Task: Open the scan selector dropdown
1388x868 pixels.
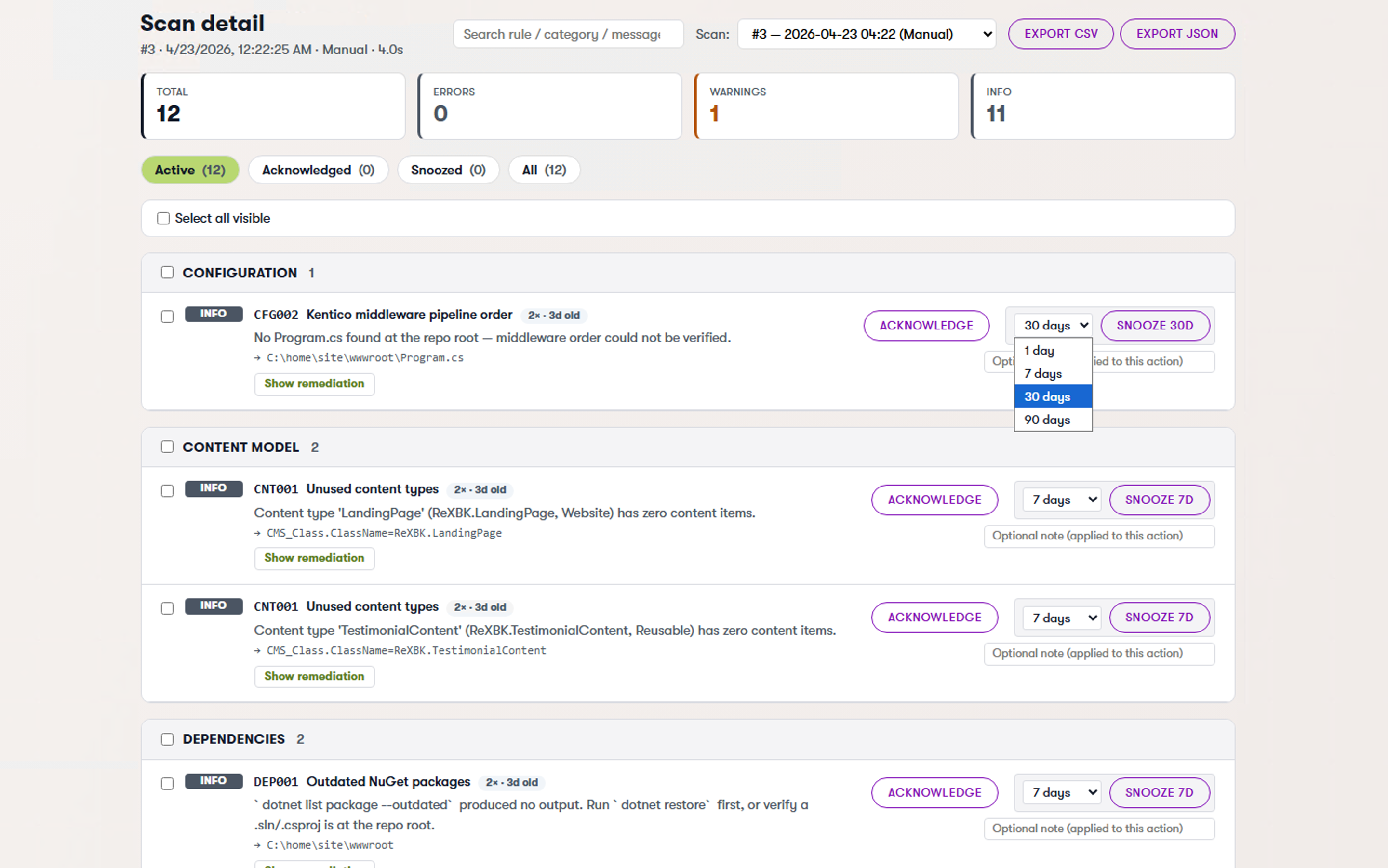Action: (866, 34)
